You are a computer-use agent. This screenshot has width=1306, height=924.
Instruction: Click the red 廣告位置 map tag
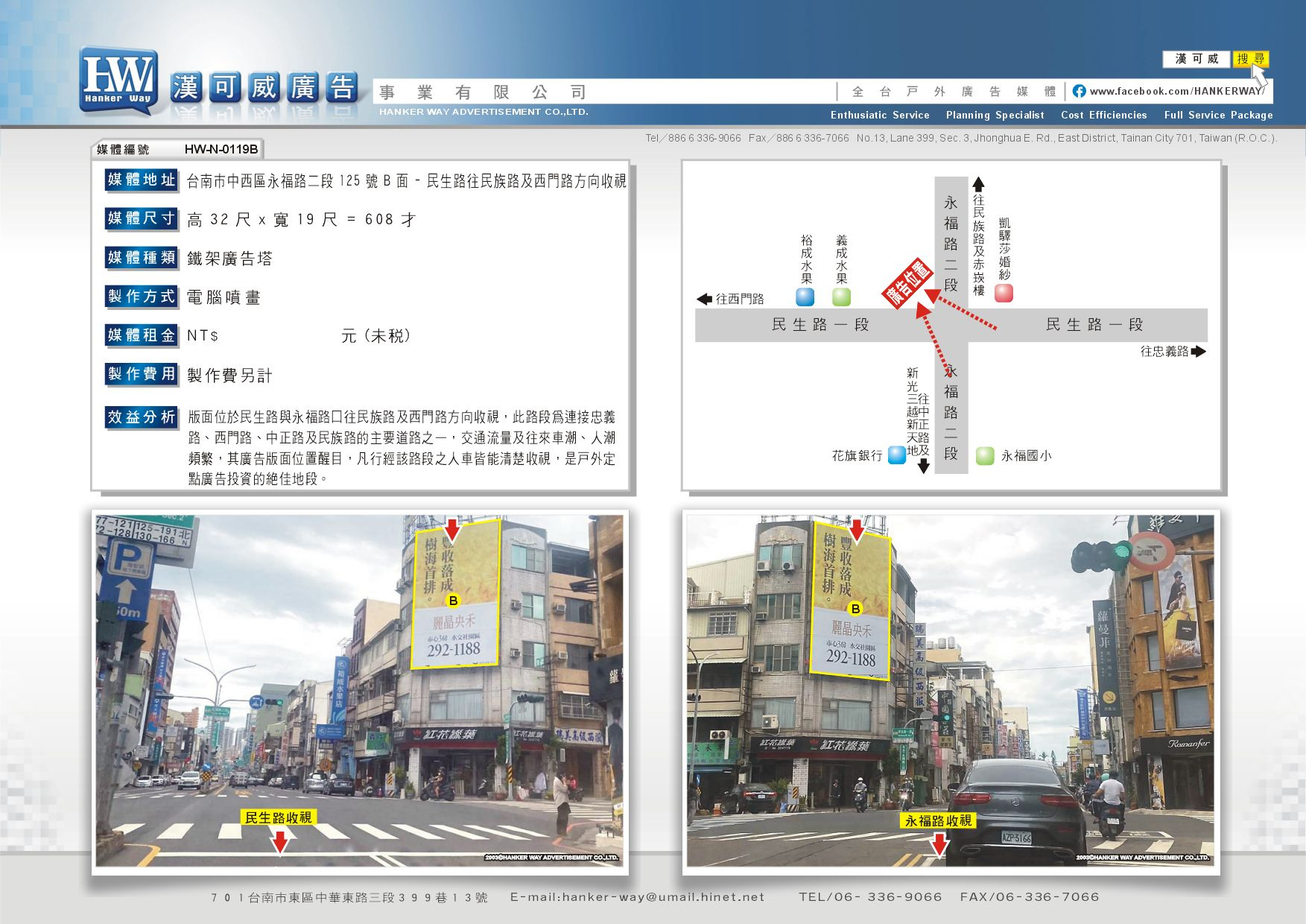coord(907,282)
